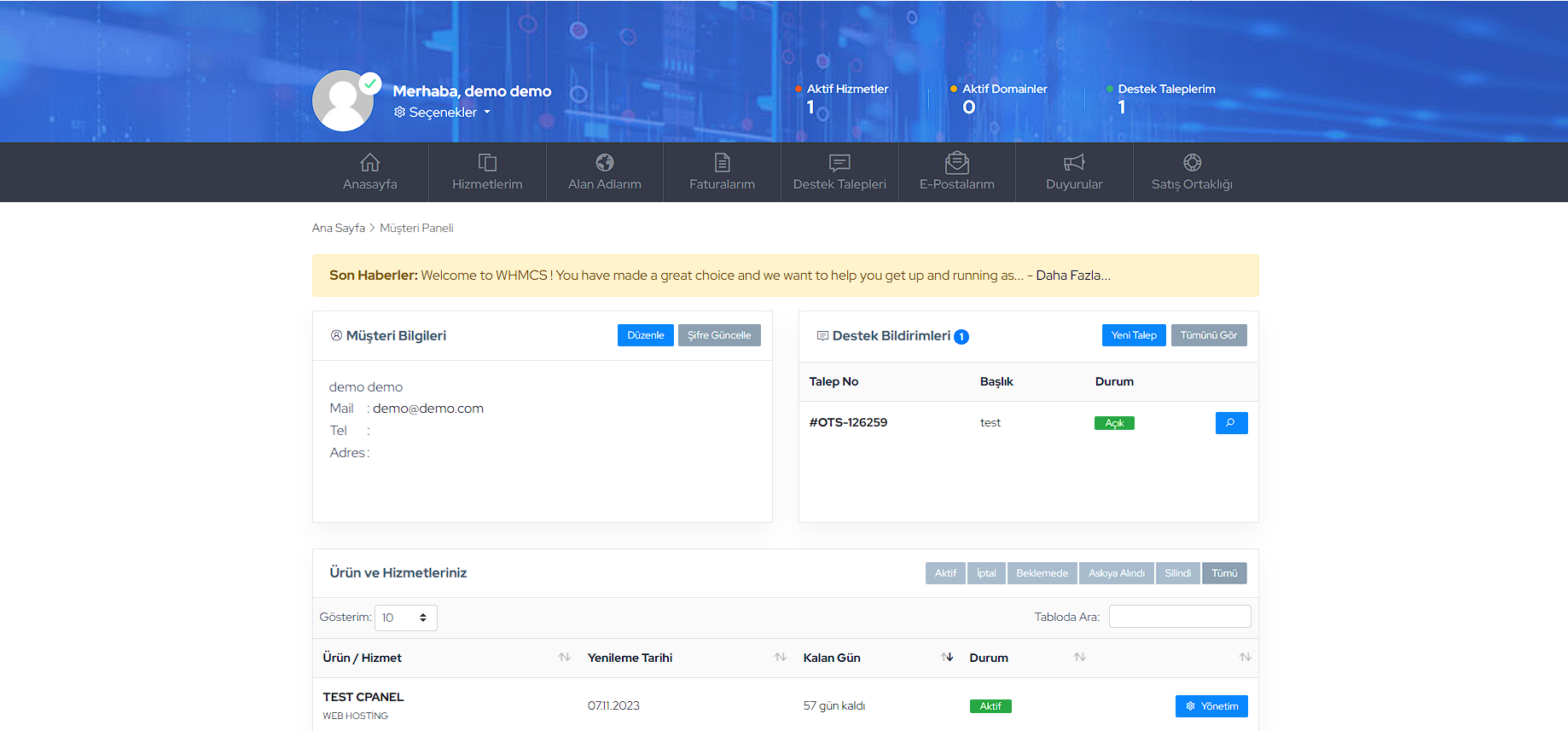Click the user profile avatar
The height and width of the screenshot is (731, 1568).
click(343, 101)
